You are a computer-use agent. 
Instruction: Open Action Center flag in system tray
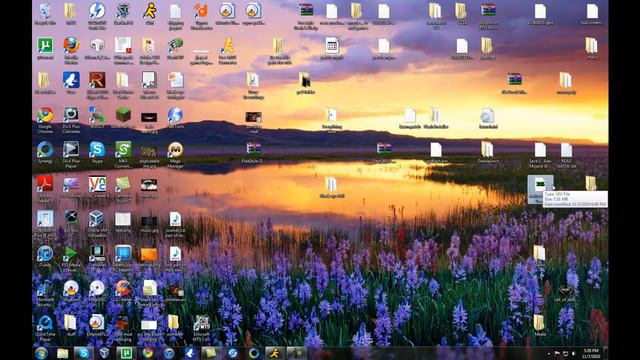pos(557,353)
